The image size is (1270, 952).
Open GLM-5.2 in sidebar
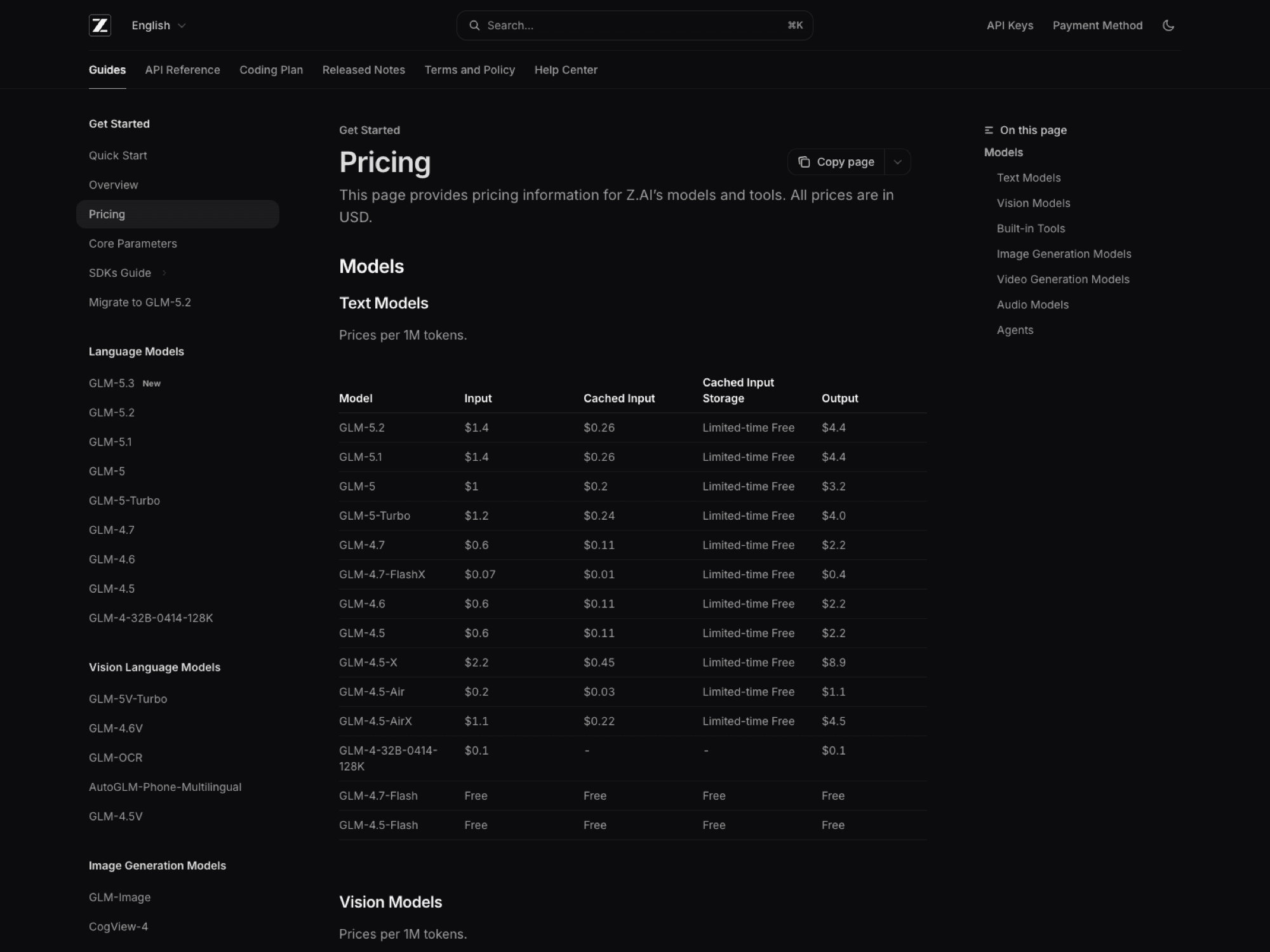(x=112, y=413)
